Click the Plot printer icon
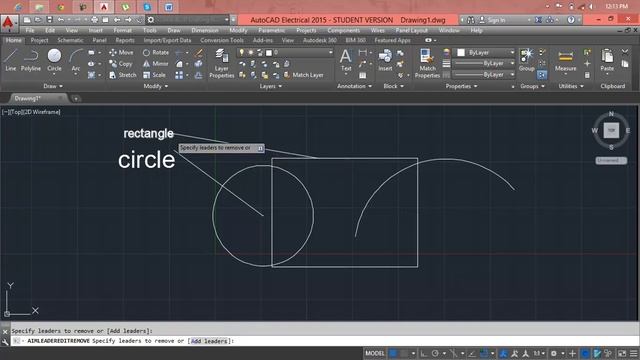Screen dimensions: 640x360 (x=95, y=20)
